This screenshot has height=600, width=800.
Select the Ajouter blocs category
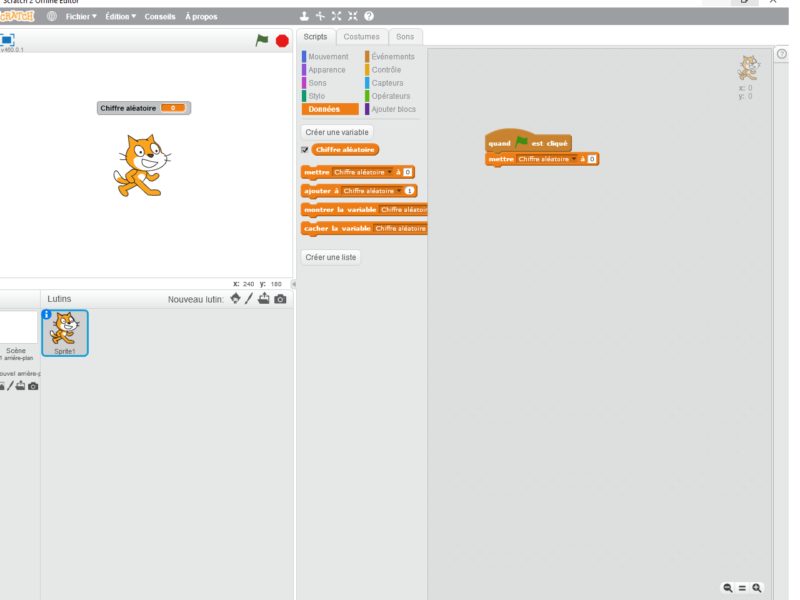click(x=393, y=109)
